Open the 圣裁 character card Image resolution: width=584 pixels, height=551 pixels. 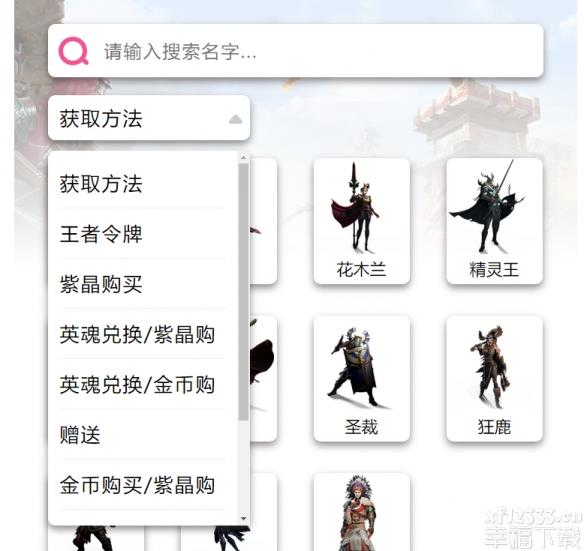(x=362, y=379)
